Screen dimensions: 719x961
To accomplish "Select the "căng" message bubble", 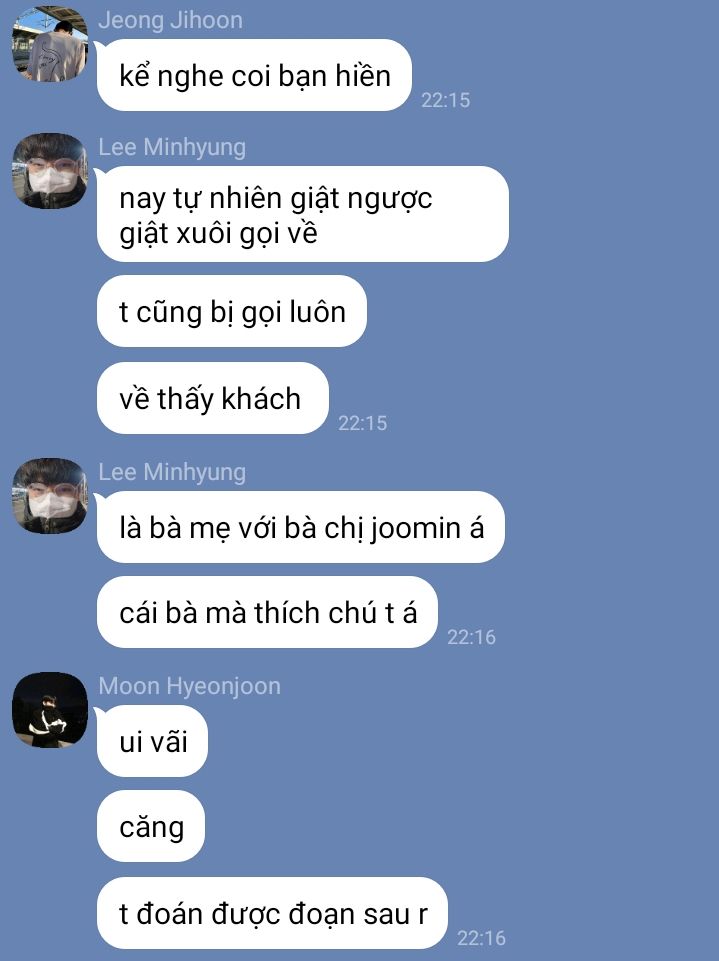I will (x=151, y=826).
